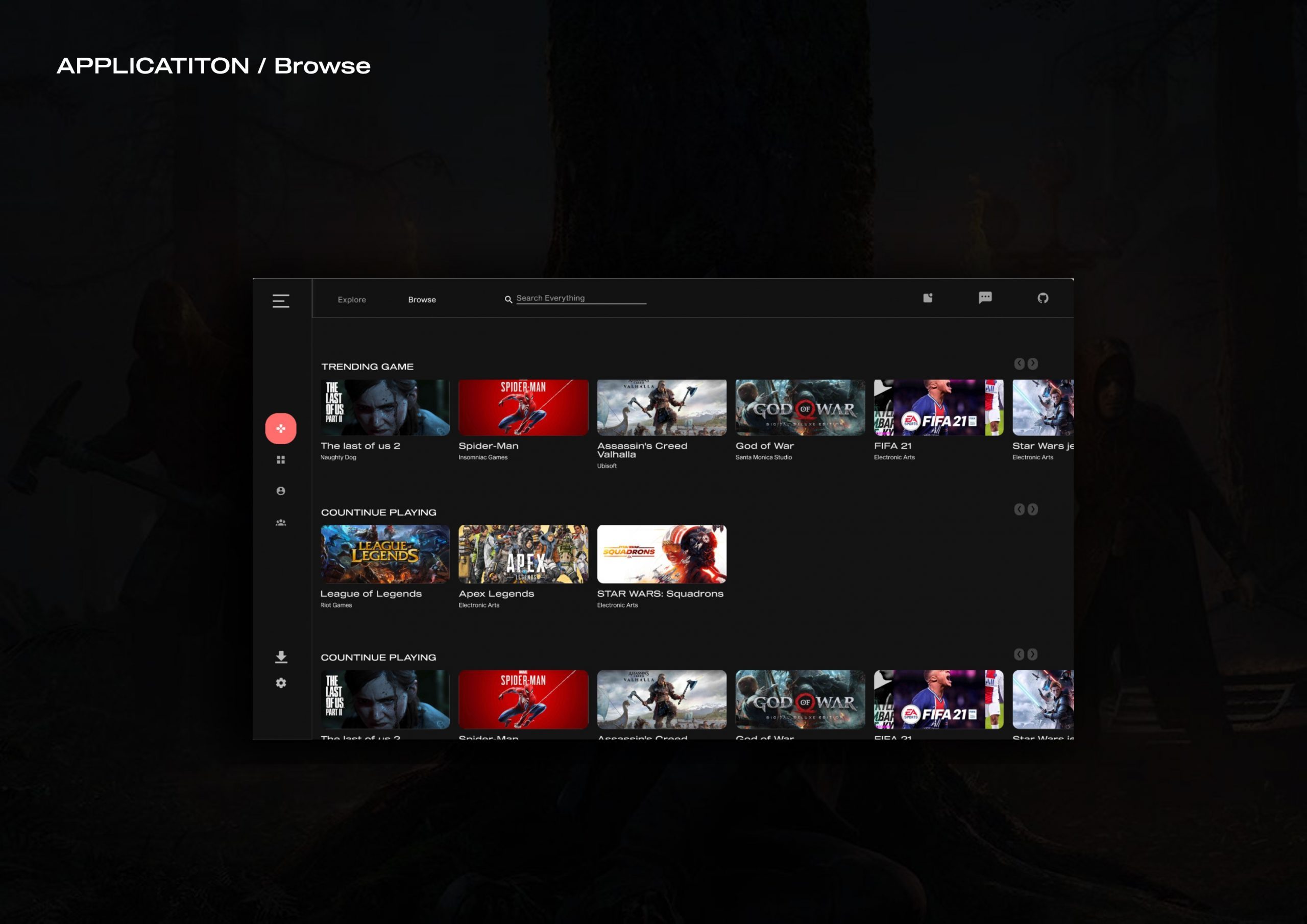Image resolution: width=1307 pixels, height=924 pixels.
Task: Switch to the Browse tab
Action: (422, 300)
